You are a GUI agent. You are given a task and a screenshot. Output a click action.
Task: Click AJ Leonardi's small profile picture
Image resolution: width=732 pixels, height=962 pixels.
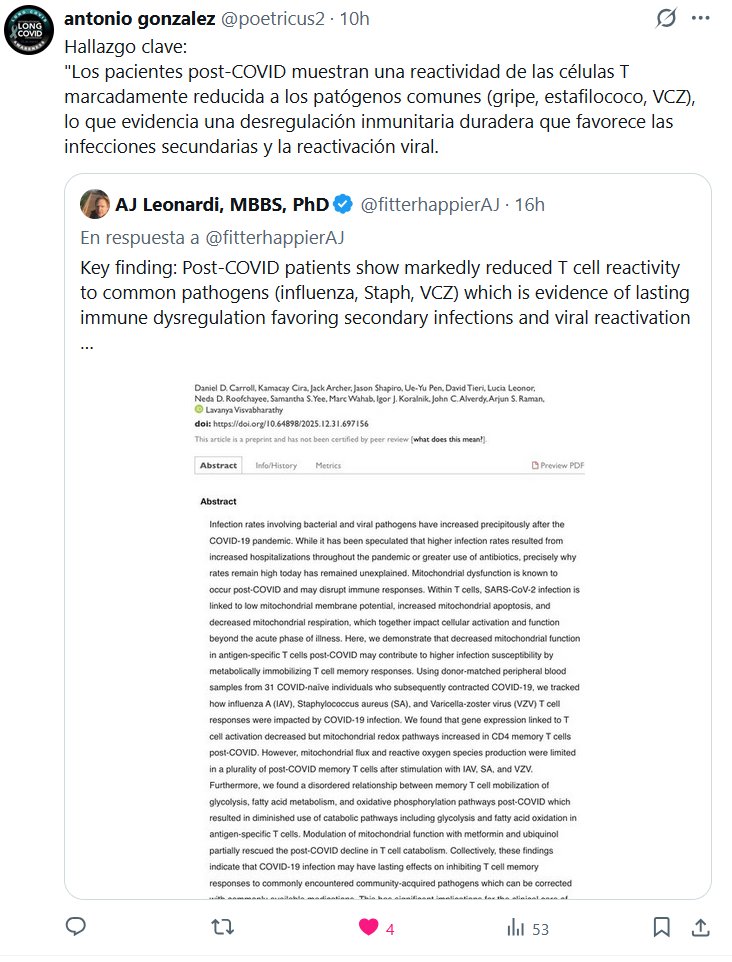[94, 204]
